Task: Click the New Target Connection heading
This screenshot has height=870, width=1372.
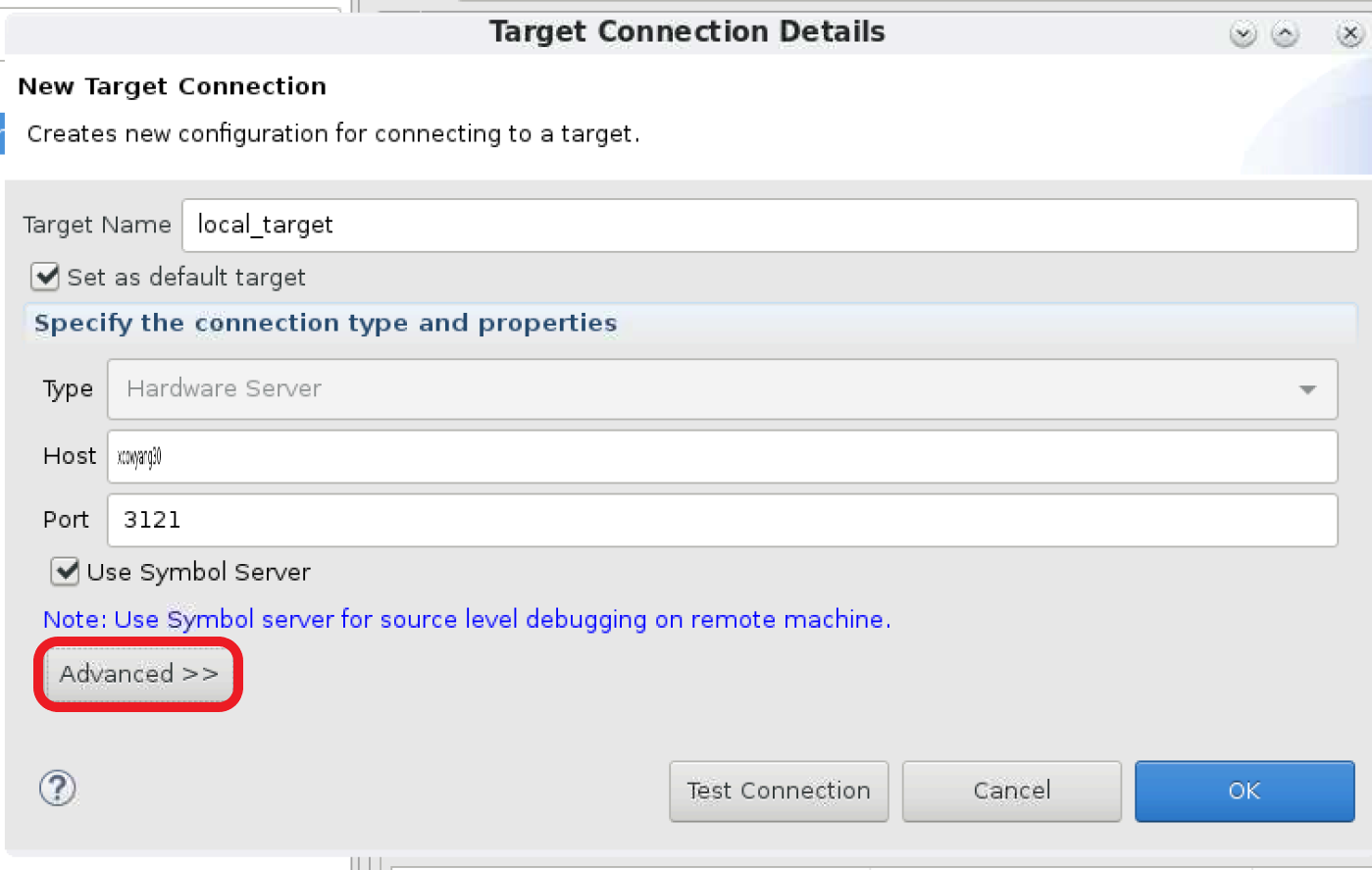Action: 172,86
